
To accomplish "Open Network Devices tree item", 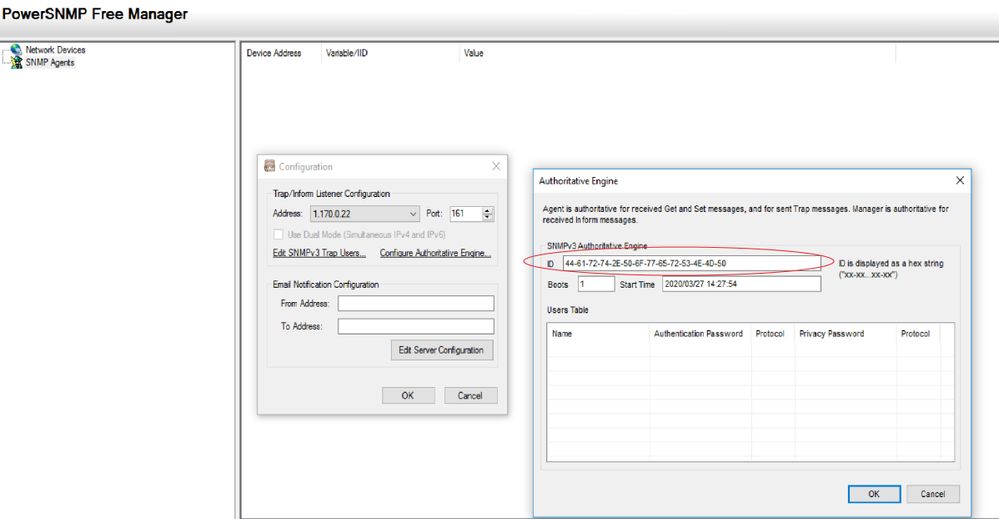I will 55,50.
